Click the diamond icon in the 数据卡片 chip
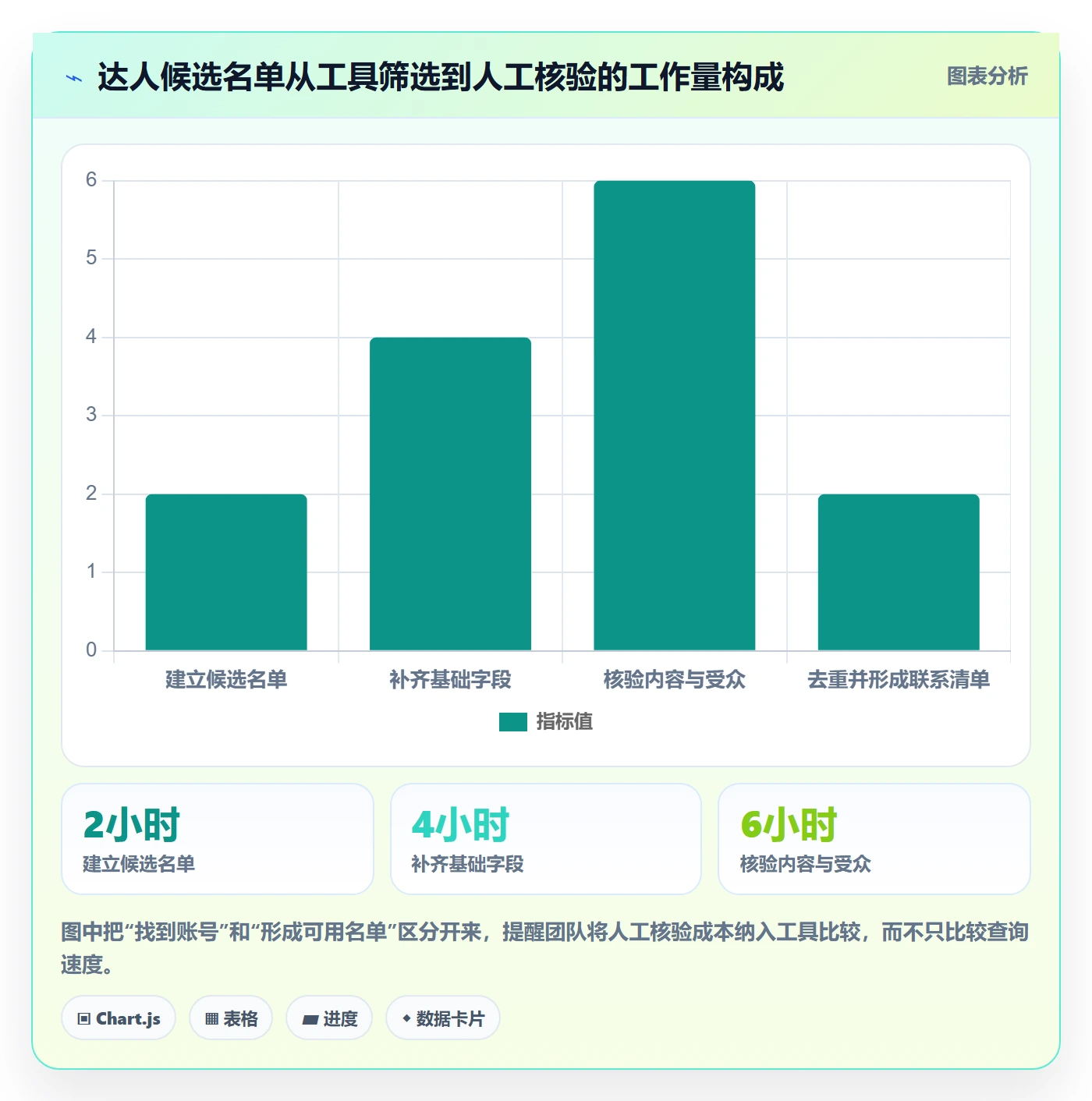 (406, 1018)
